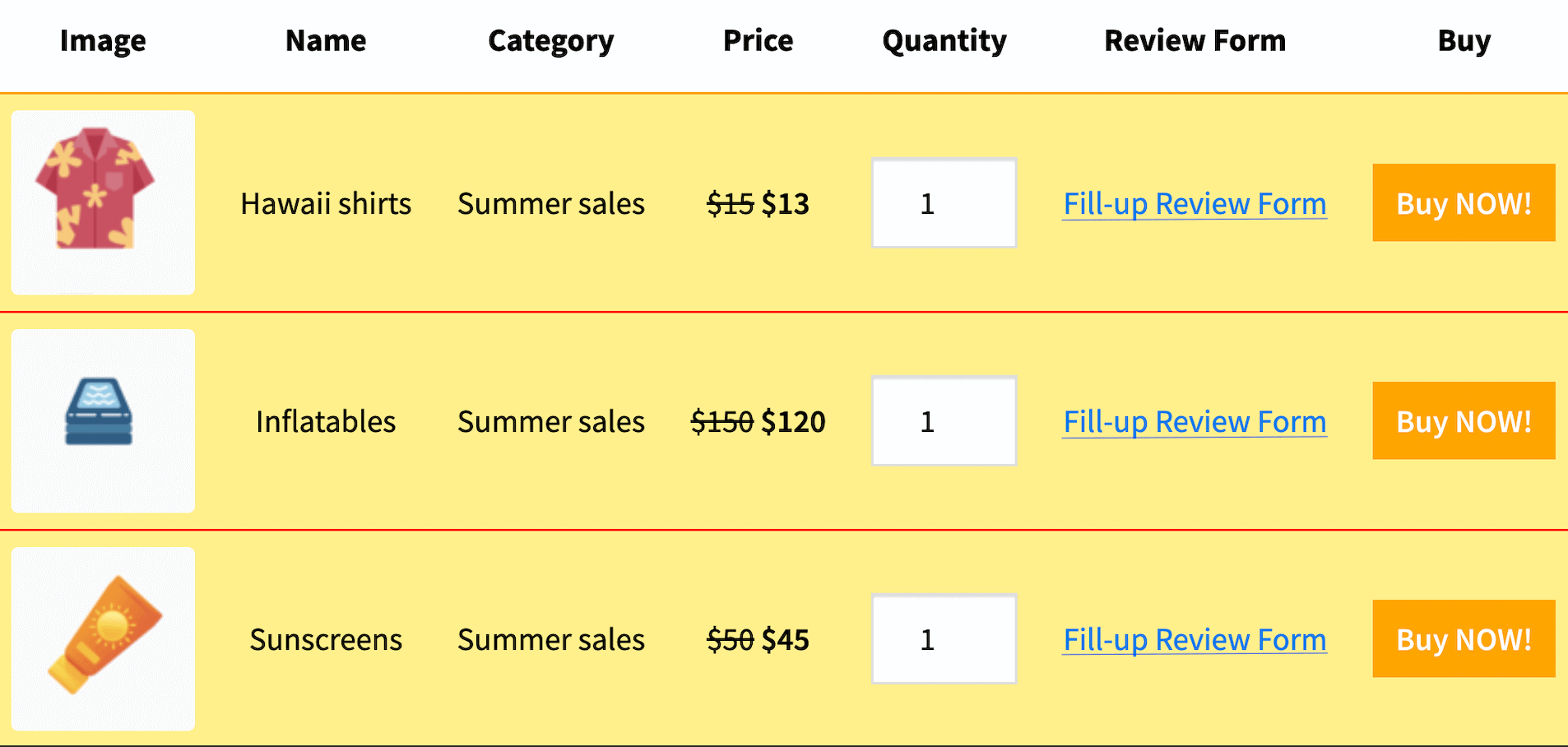Select the quantity field for Sunscreens

(x=943, y=639)
